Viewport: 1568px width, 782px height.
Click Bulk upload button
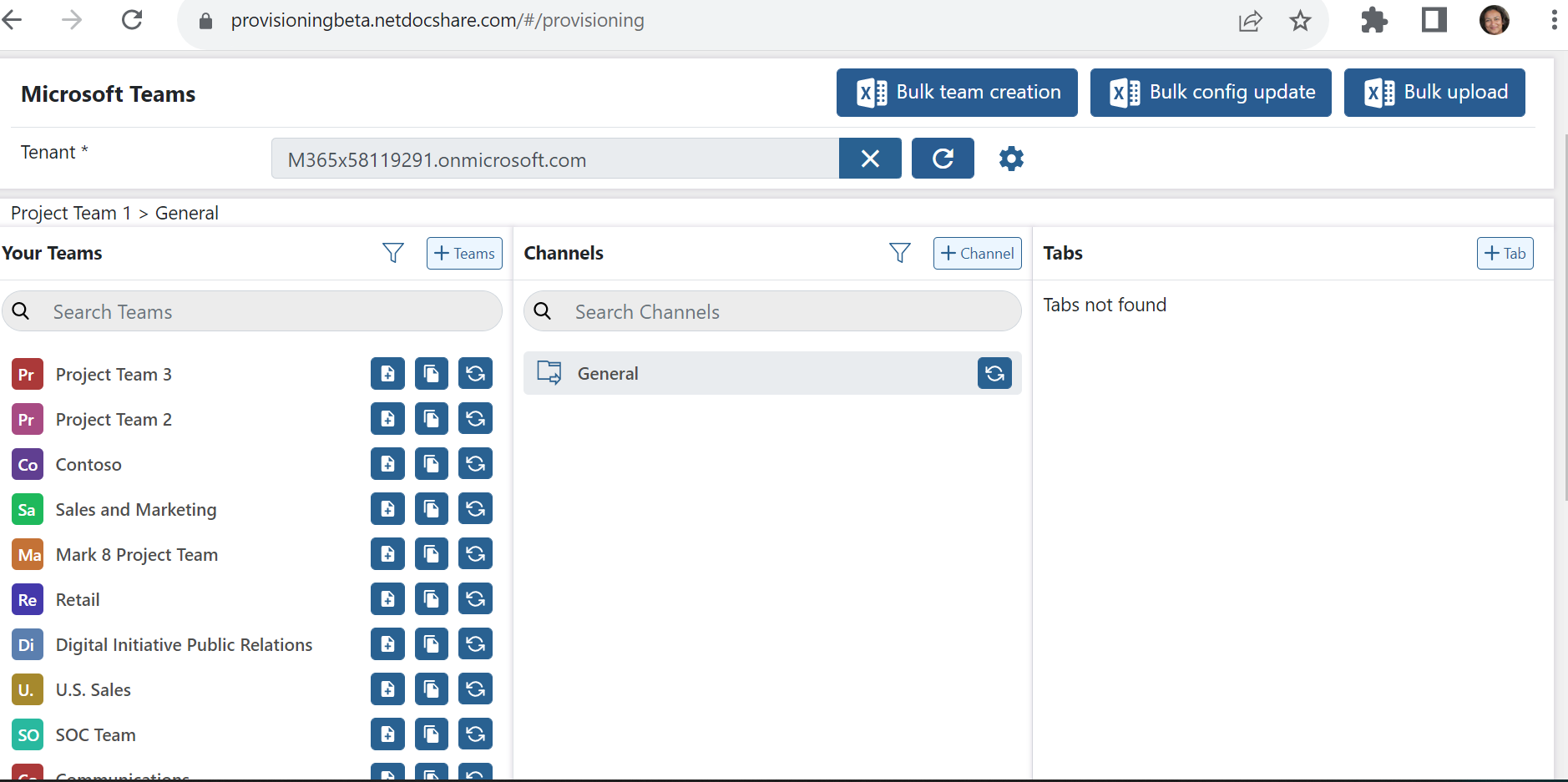[1434, 93]
